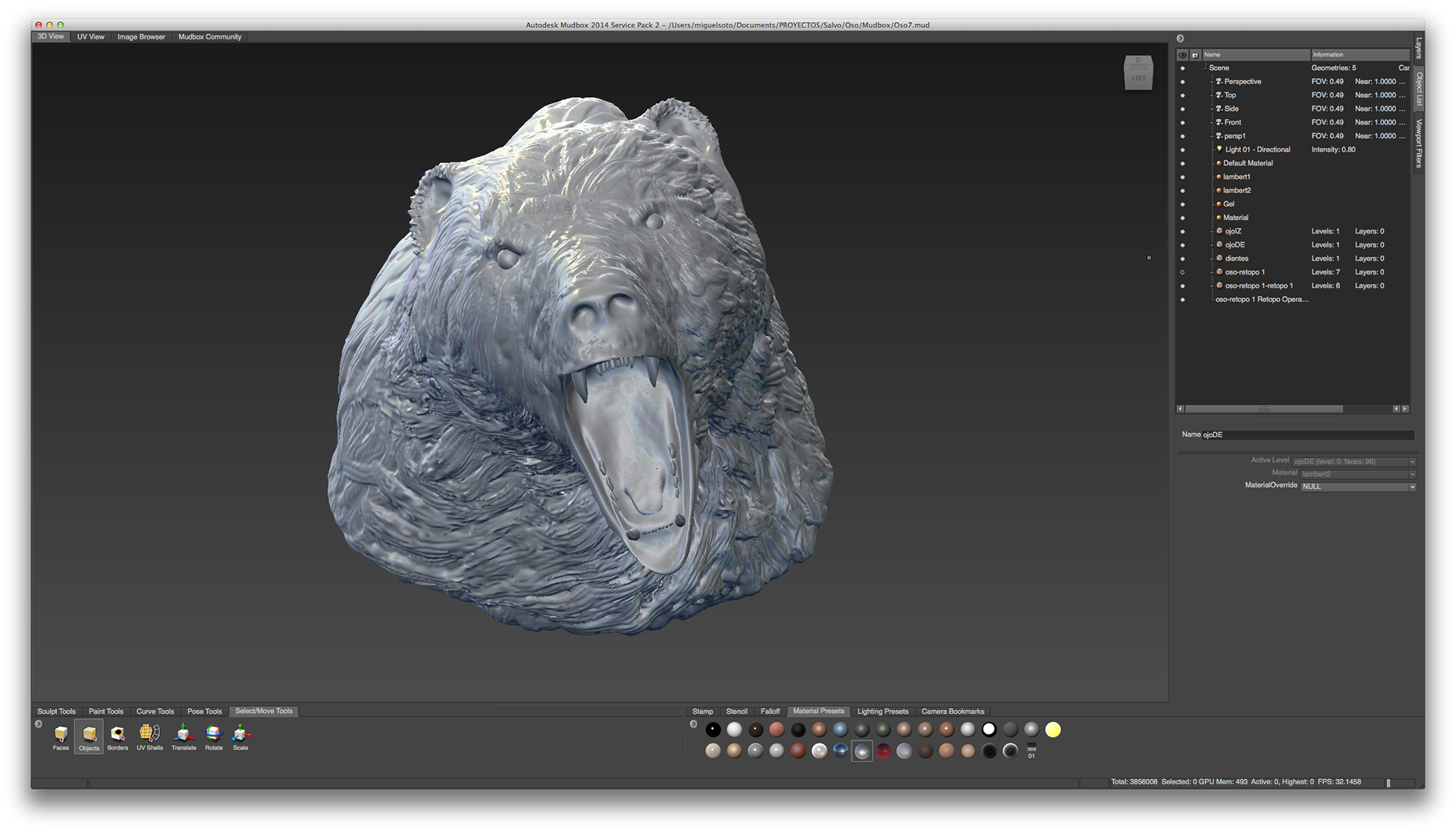Image resolution: width=1456 pixels, height=832 pixels.
Task: Toggle Light 01 - Directional visibility
Action: point(1182,149)
